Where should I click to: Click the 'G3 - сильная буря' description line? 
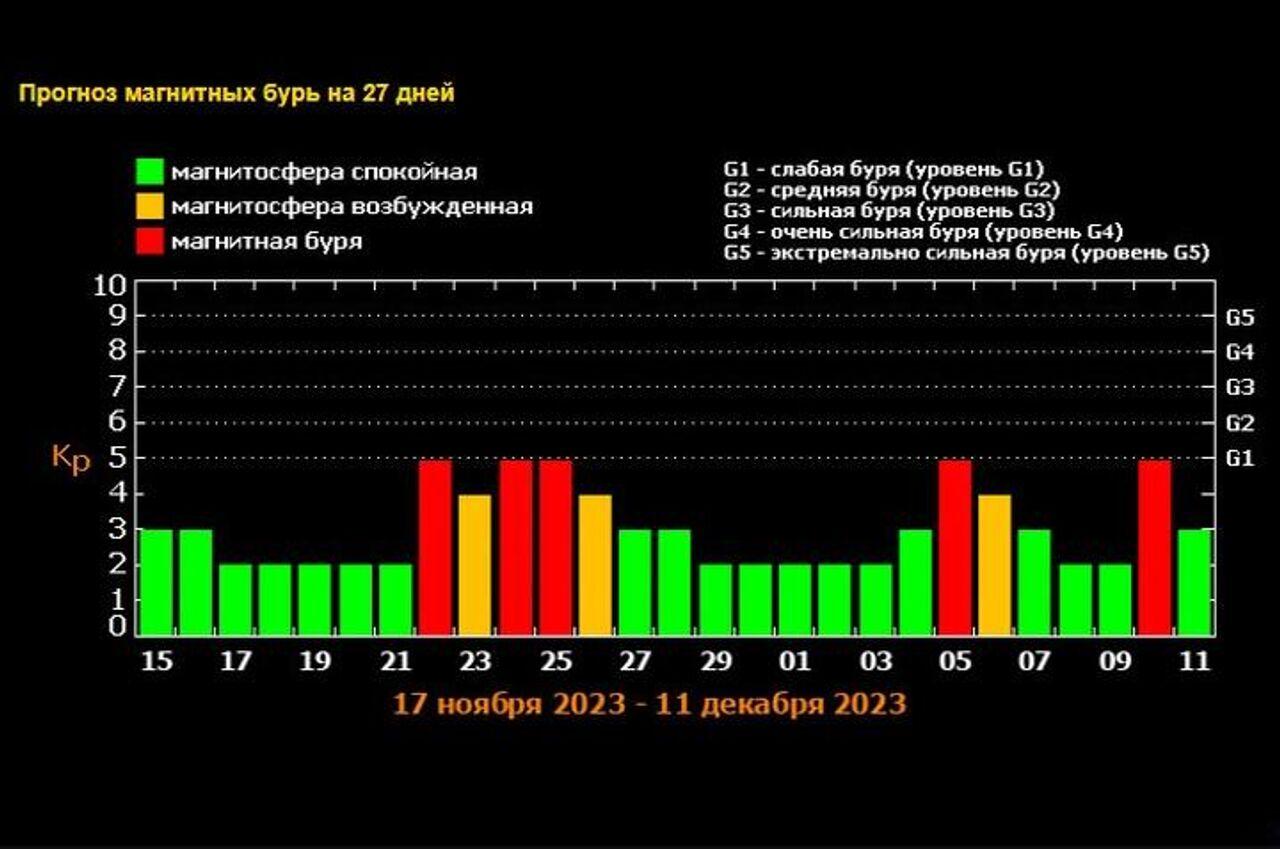(889, 210)
